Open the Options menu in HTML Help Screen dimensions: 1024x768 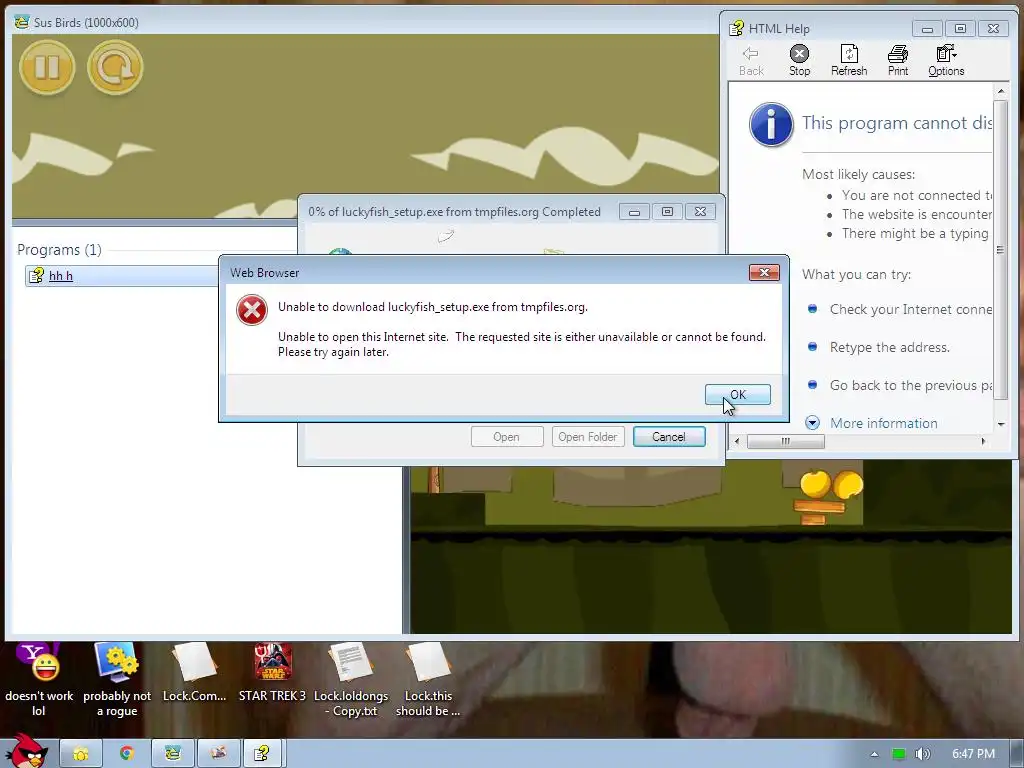tap(946, 61)
